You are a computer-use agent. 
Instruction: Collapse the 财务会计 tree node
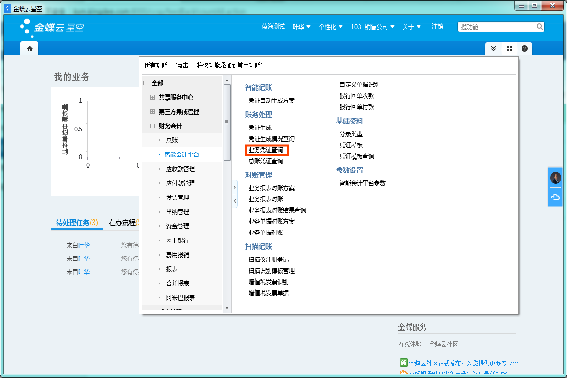tap(152, 126)
